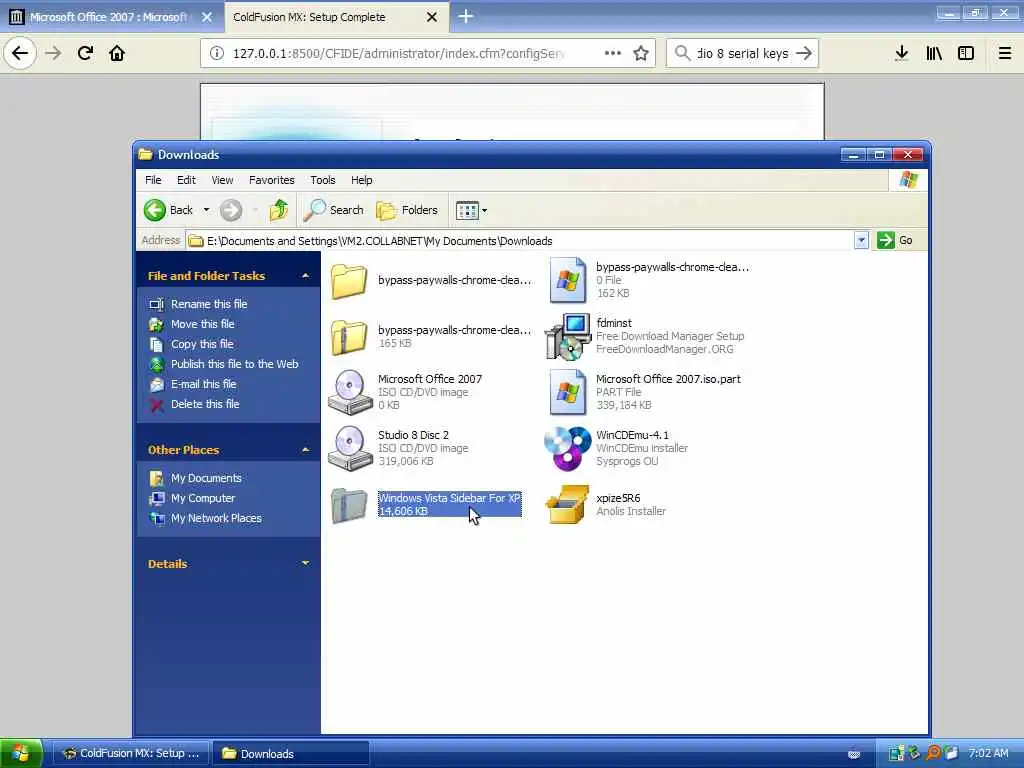Switch to Microsoft Office 2007 browser tab
Image resolution: width=1024 pixels, height=768 pixels.
(107, 17)
